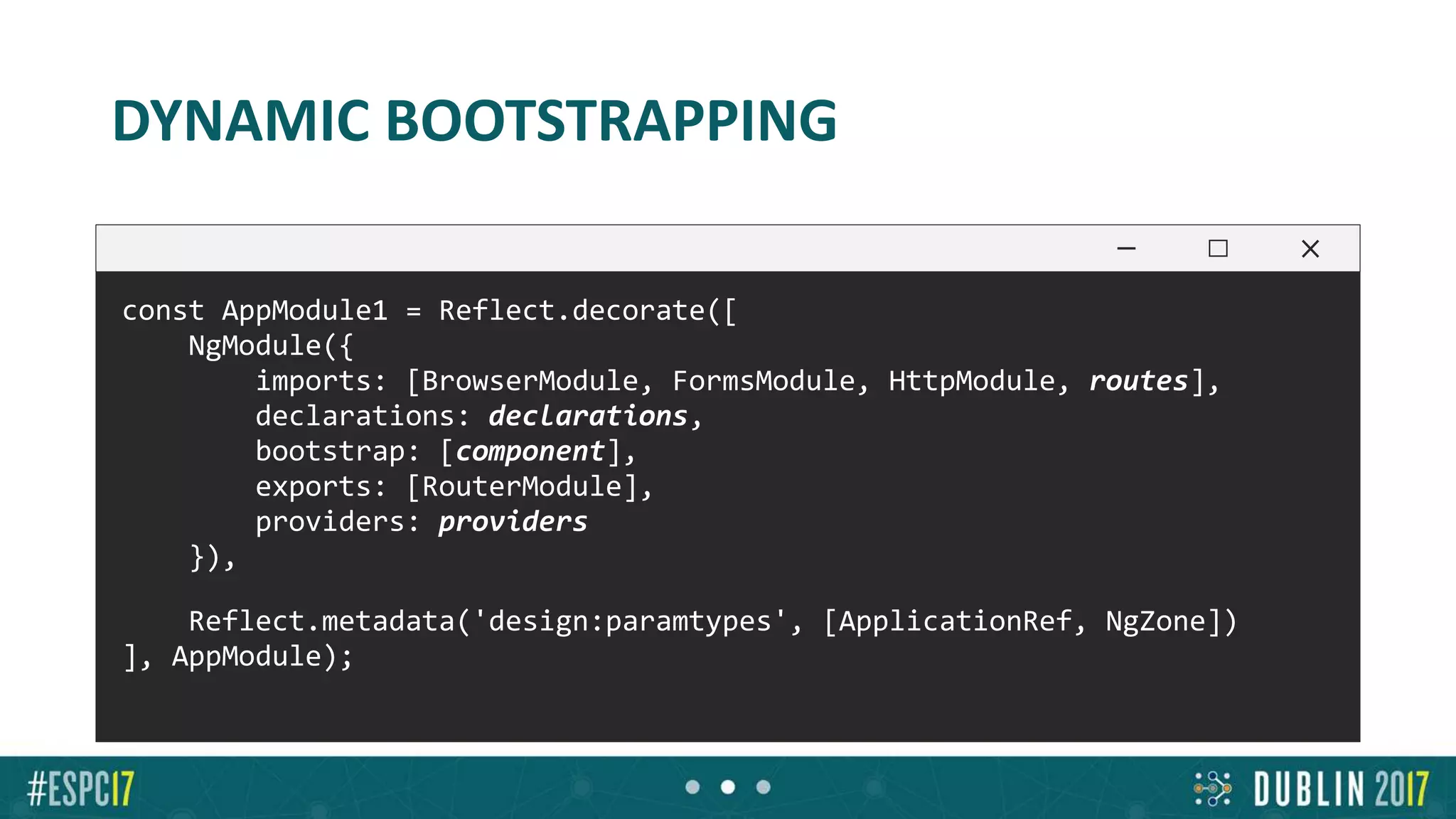Viewport: 1456px width, 819px height.
Task: Select the third footer dot
Action: (x=764, y=787)
